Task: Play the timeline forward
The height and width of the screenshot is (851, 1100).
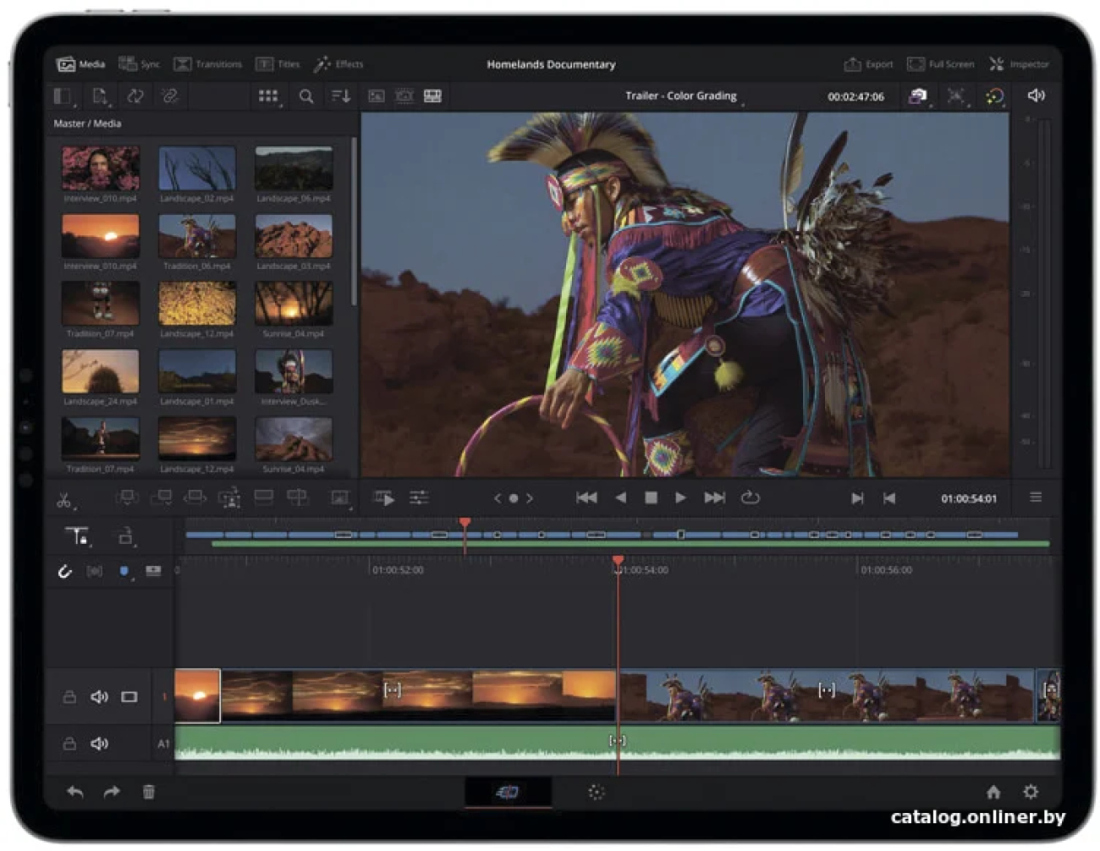Action: click(x=680, y=497)
